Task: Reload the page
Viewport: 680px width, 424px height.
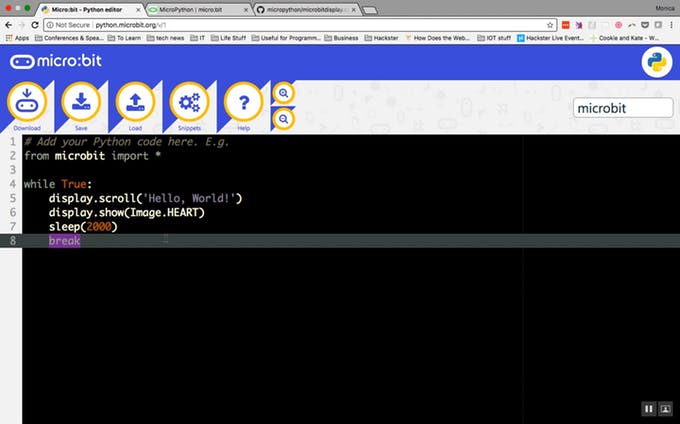Action: [x=35, y=25]
